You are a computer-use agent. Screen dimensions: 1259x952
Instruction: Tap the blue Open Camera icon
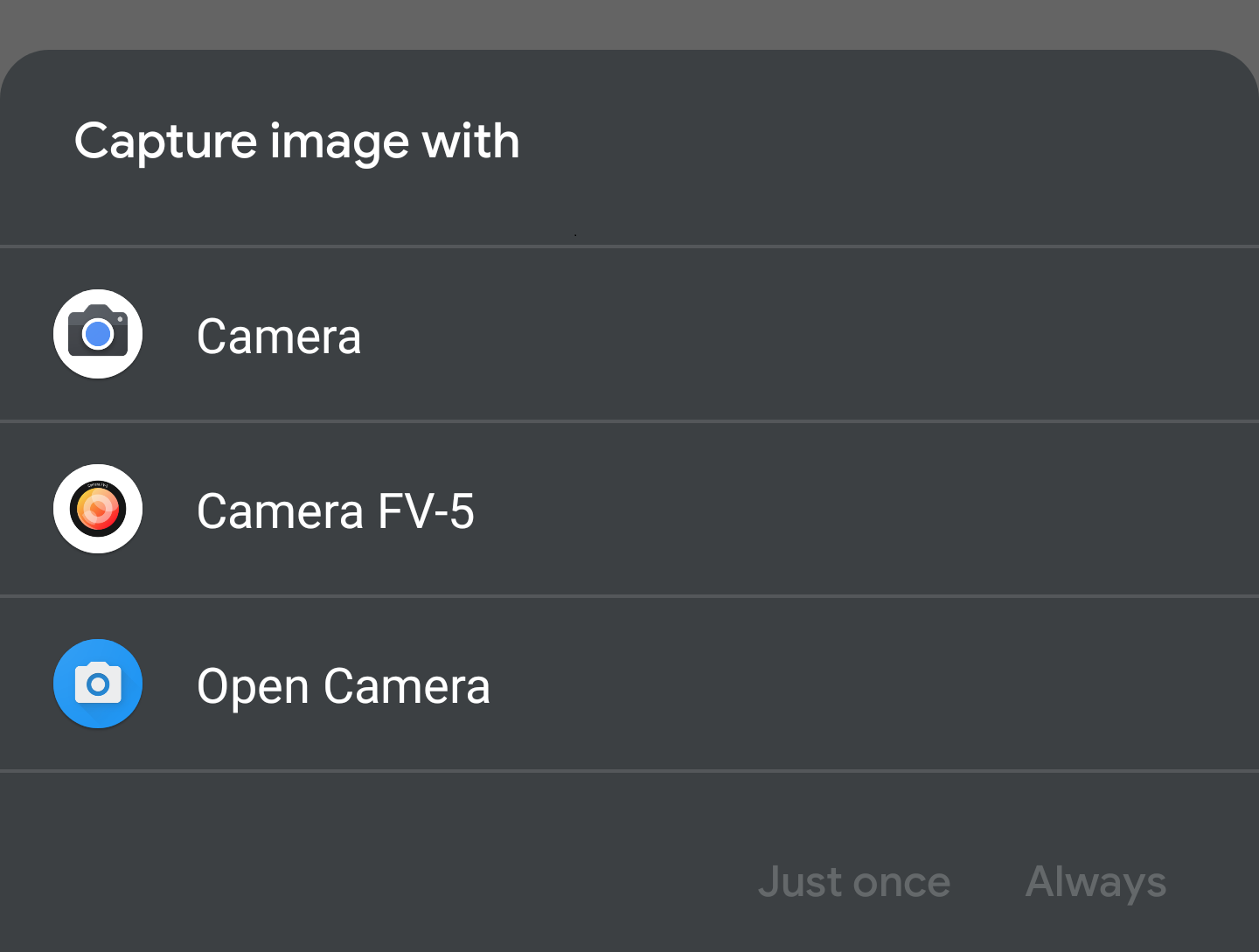click(98, 684)
